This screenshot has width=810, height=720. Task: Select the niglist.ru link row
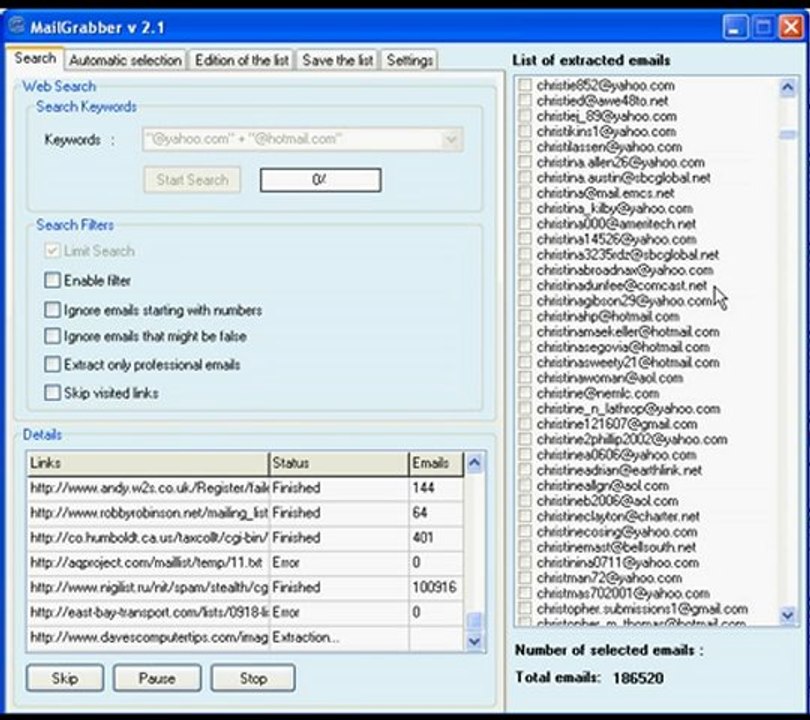245,587
